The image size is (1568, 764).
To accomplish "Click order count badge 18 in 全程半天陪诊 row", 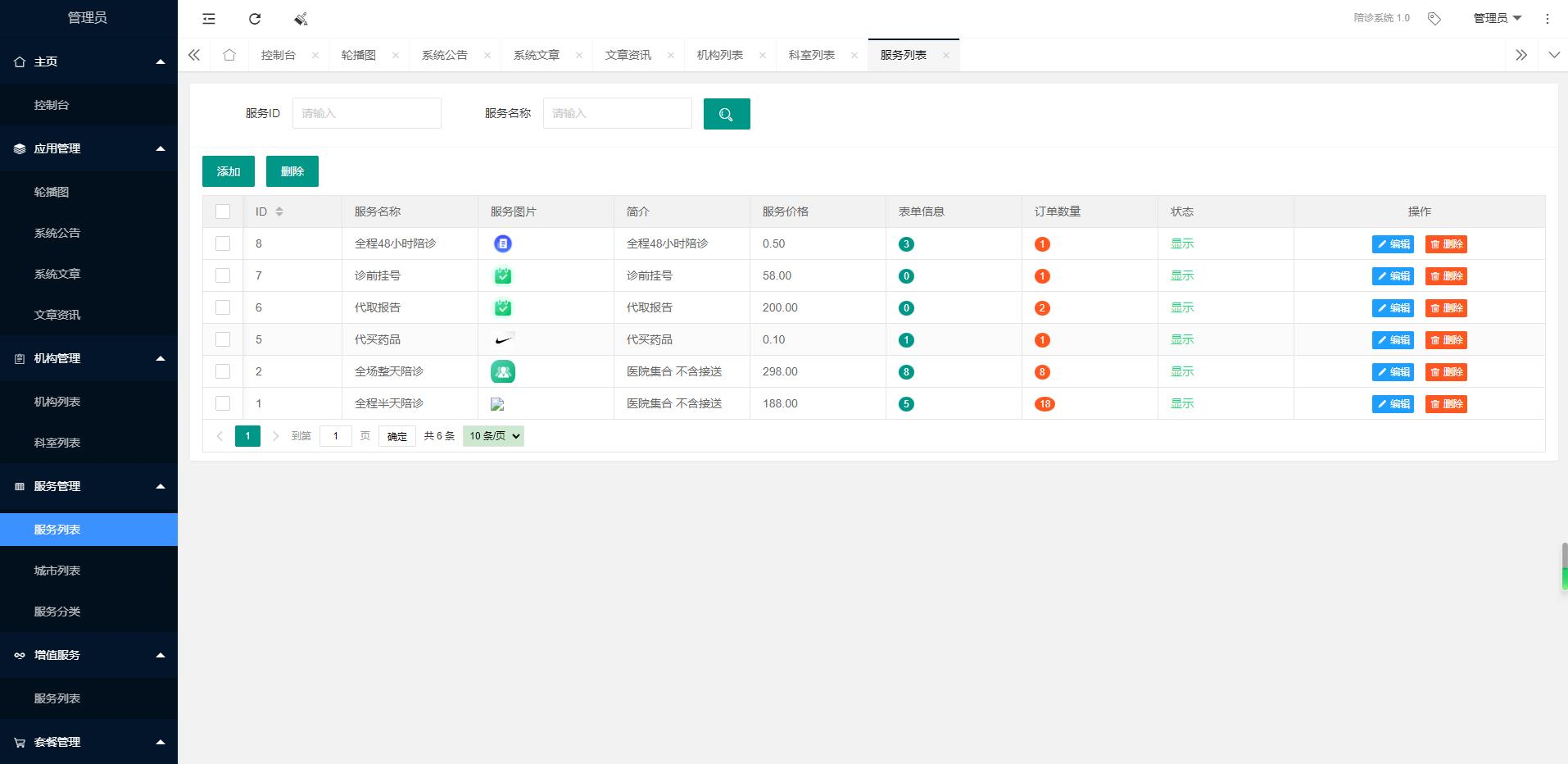I will pyautogui.click(x=1045, y=404).
